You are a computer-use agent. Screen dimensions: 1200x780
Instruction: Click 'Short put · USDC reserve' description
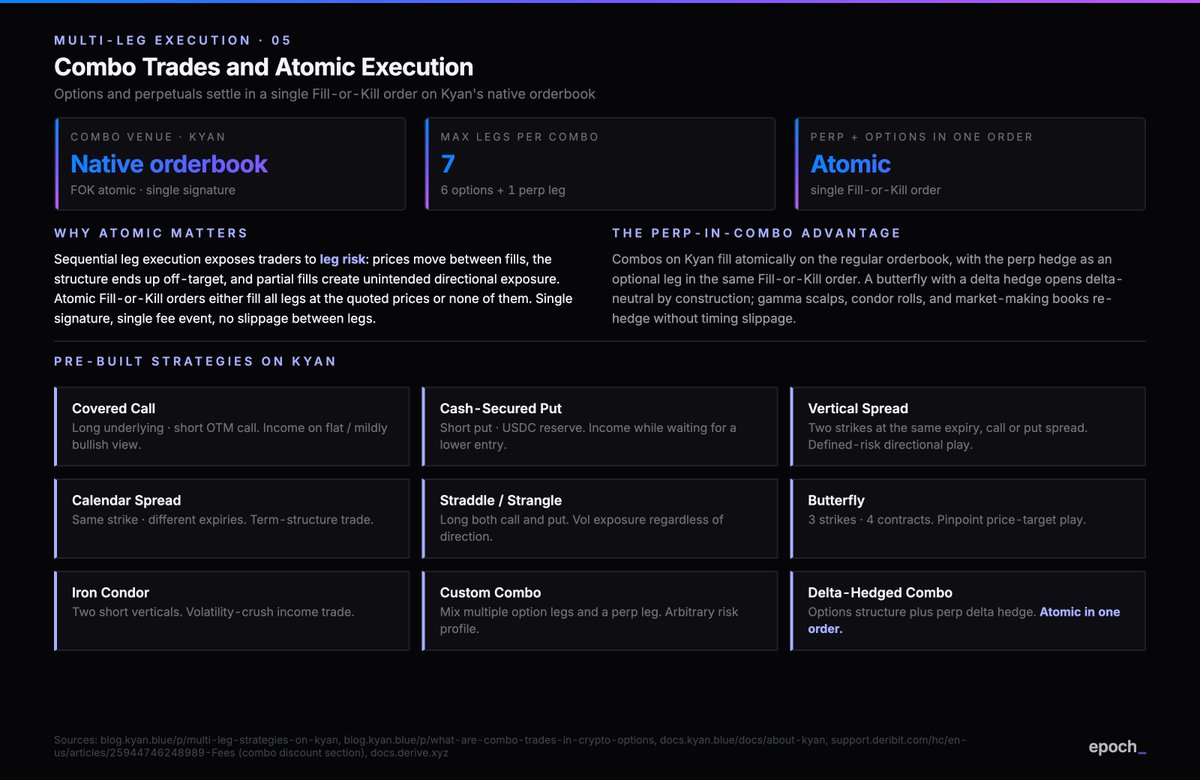pos(588,436)
